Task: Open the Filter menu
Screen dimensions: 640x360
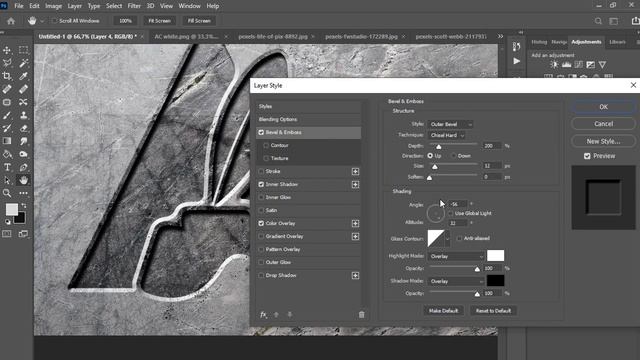Action: coord(134,6)
